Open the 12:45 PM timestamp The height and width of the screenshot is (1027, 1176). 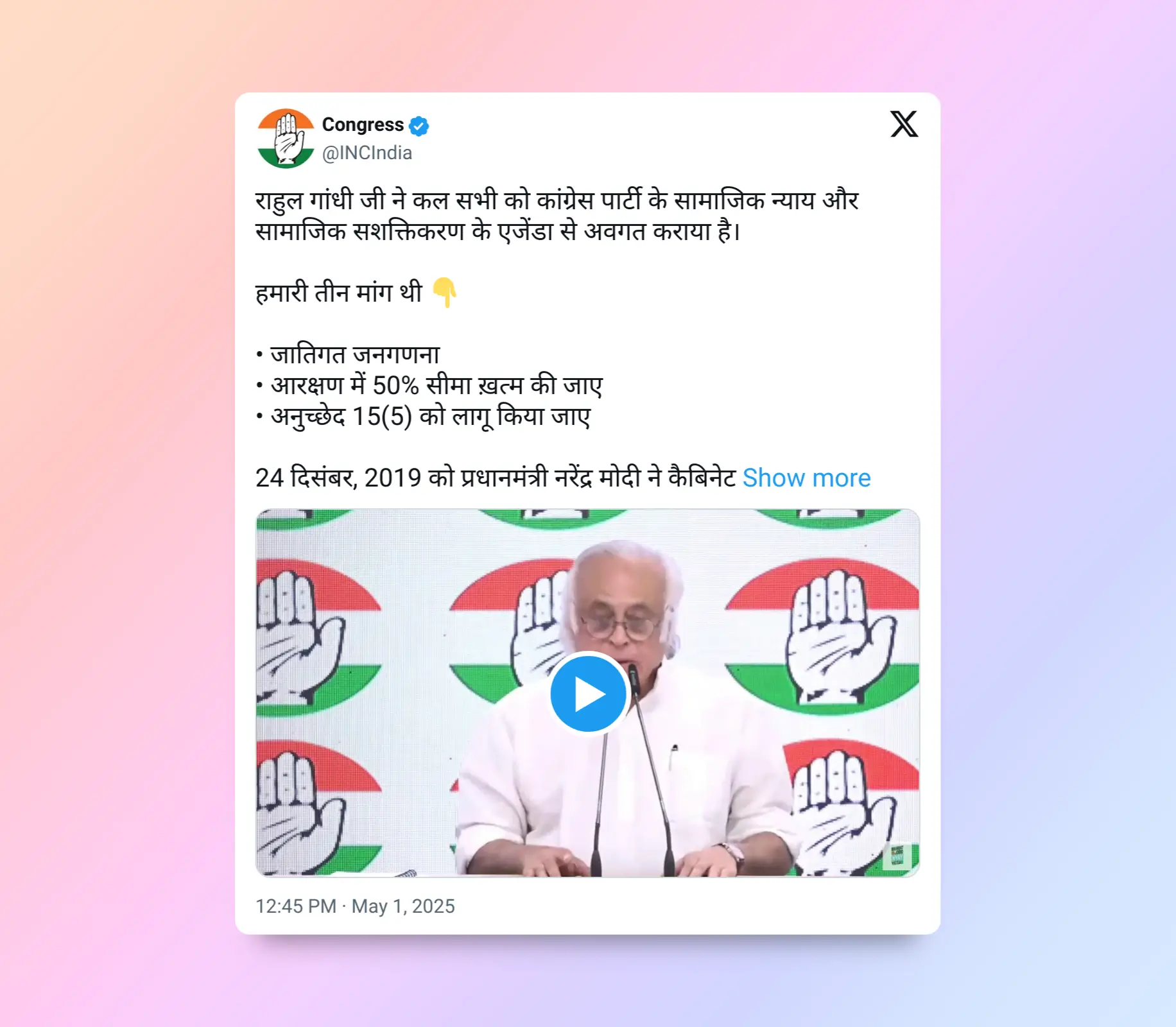(x=296, y=906)
